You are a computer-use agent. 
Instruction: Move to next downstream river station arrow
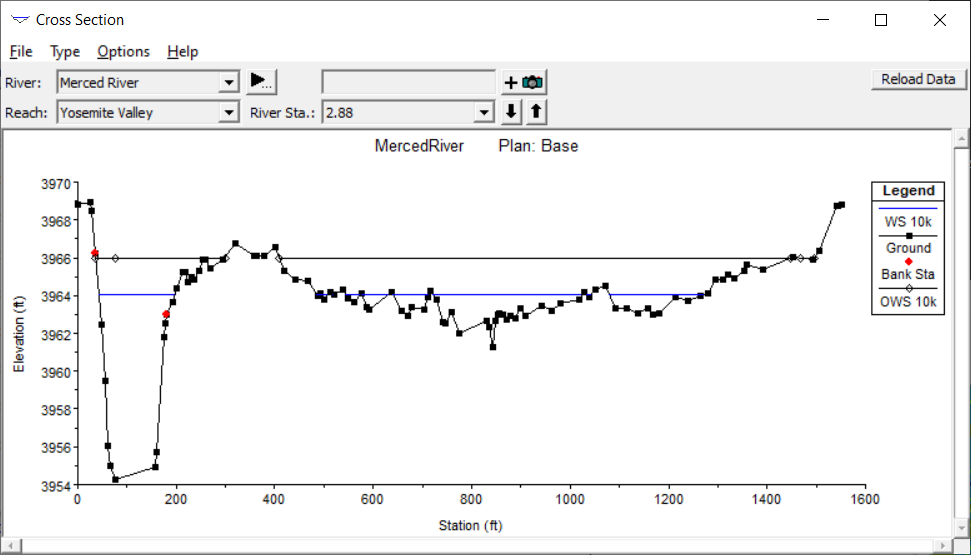[x=512, y=112]
